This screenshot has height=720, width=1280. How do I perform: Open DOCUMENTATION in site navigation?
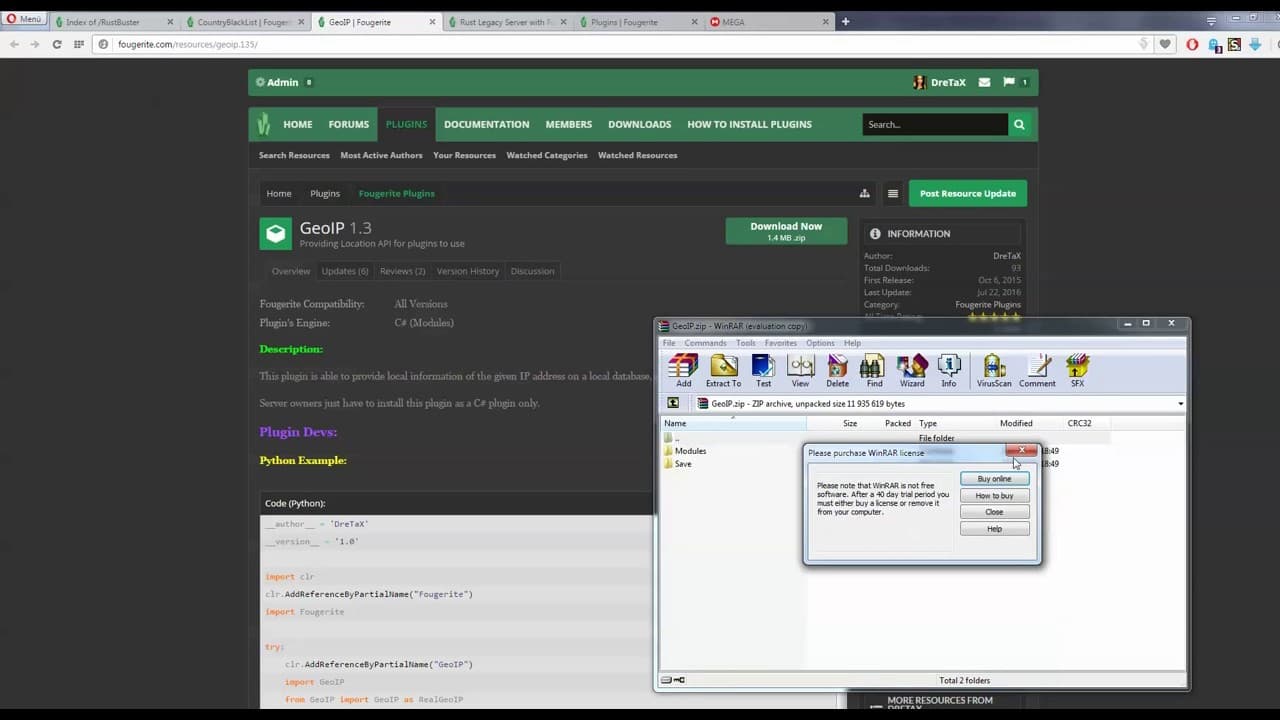point(487,124)
